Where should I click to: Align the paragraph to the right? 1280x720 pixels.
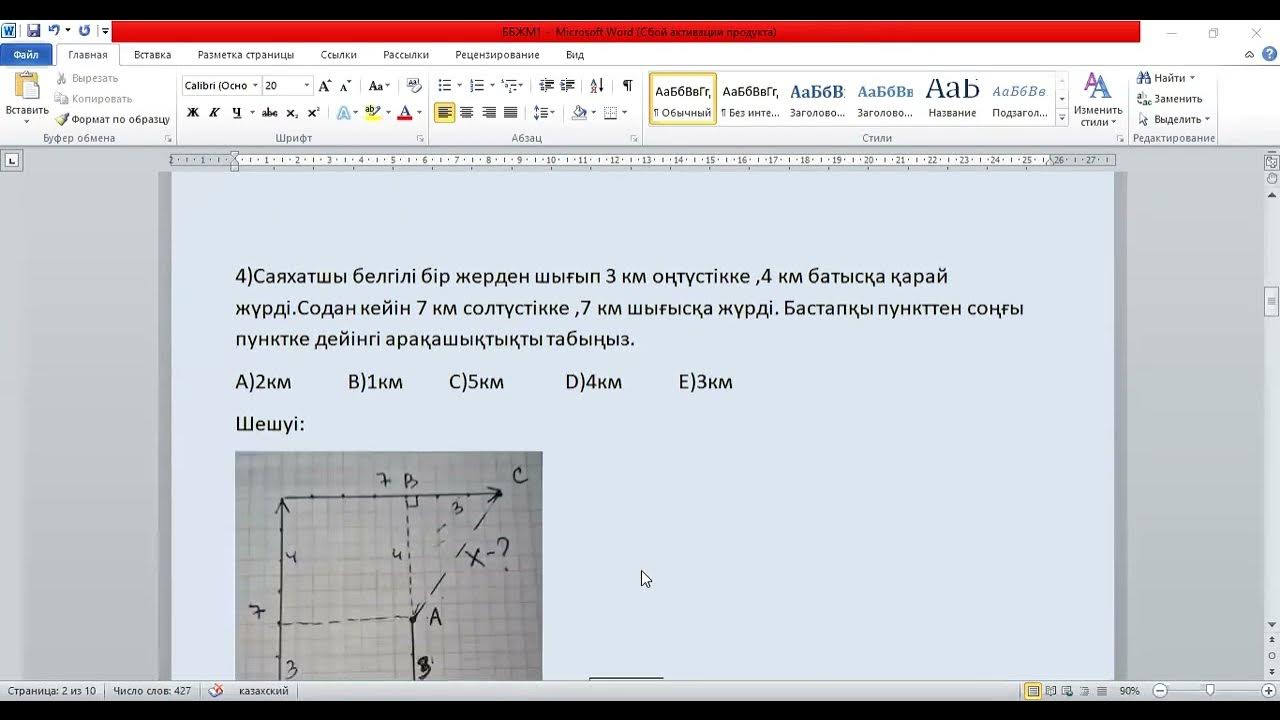pos(489,113)
